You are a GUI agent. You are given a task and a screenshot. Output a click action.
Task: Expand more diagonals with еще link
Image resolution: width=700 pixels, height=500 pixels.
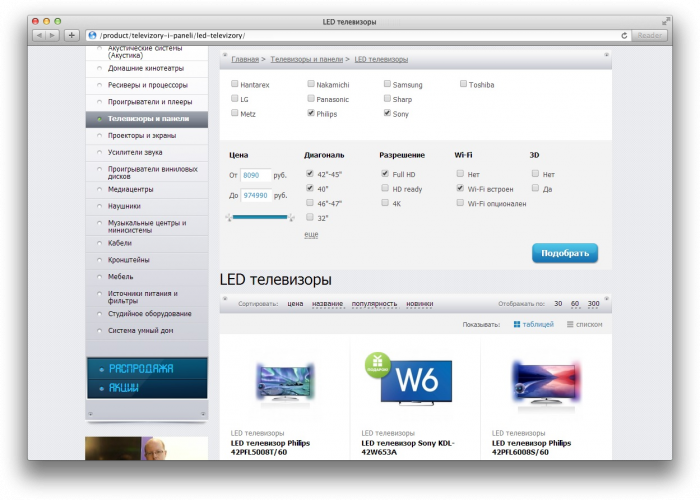(311, 234)
